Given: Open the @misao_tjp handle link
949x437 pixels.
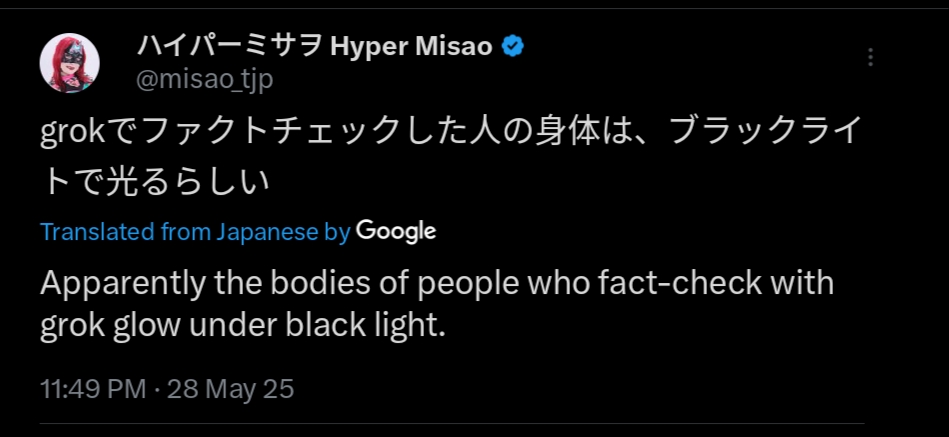Looking at the screenshot, I should (x=203, y=79).
